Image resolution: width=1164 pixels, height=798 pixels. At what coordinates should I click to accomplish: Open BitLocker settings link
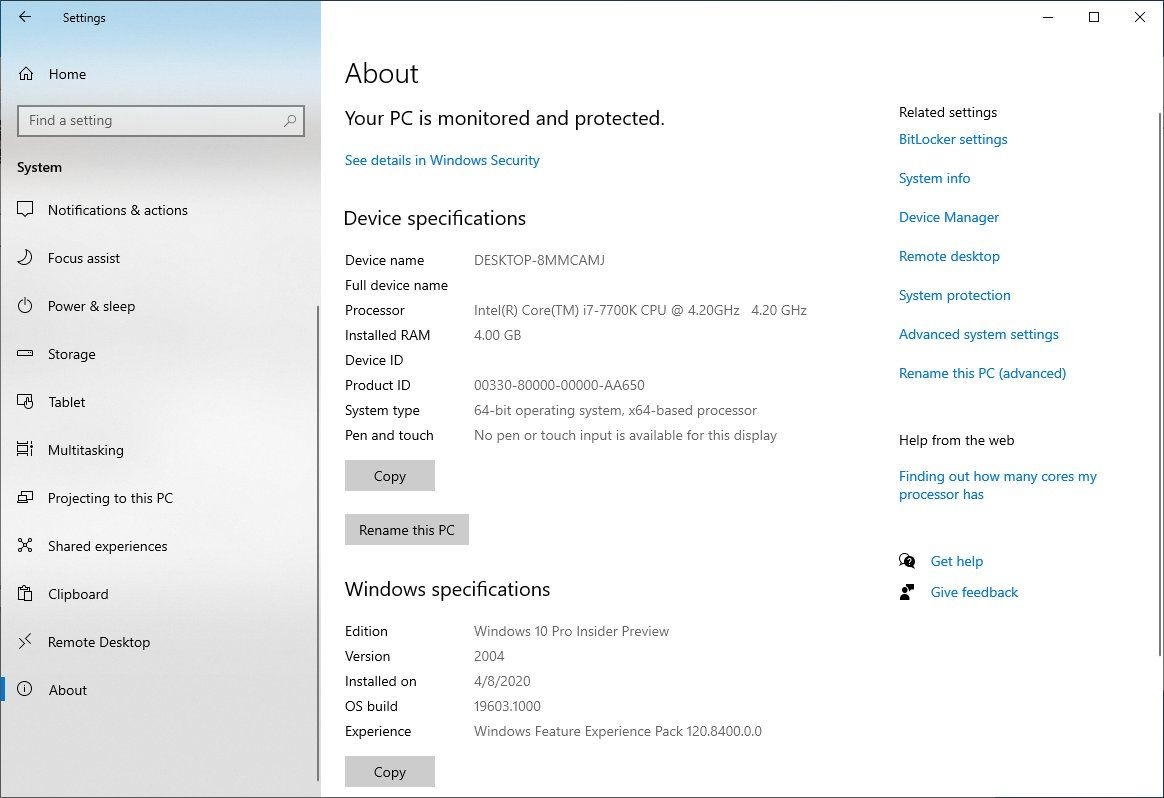(x=953, y=139)
